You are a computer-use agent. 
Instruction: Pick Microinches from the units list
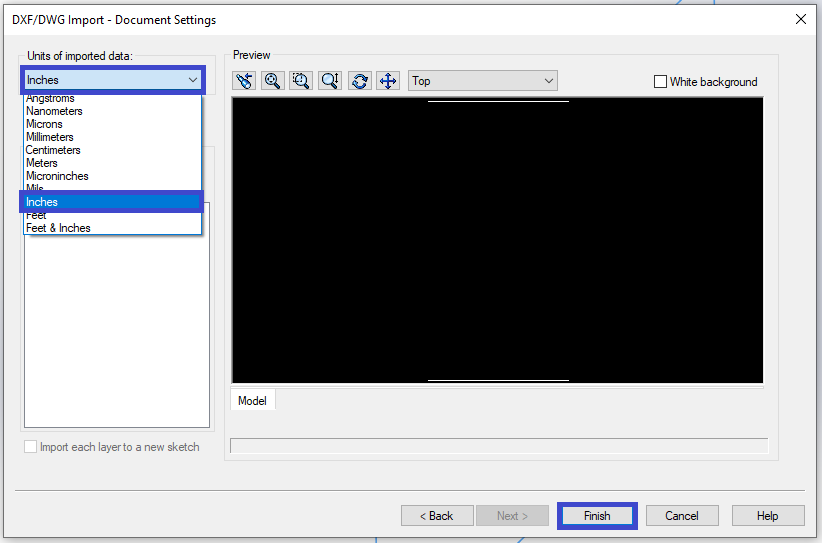tap(112, 176)
